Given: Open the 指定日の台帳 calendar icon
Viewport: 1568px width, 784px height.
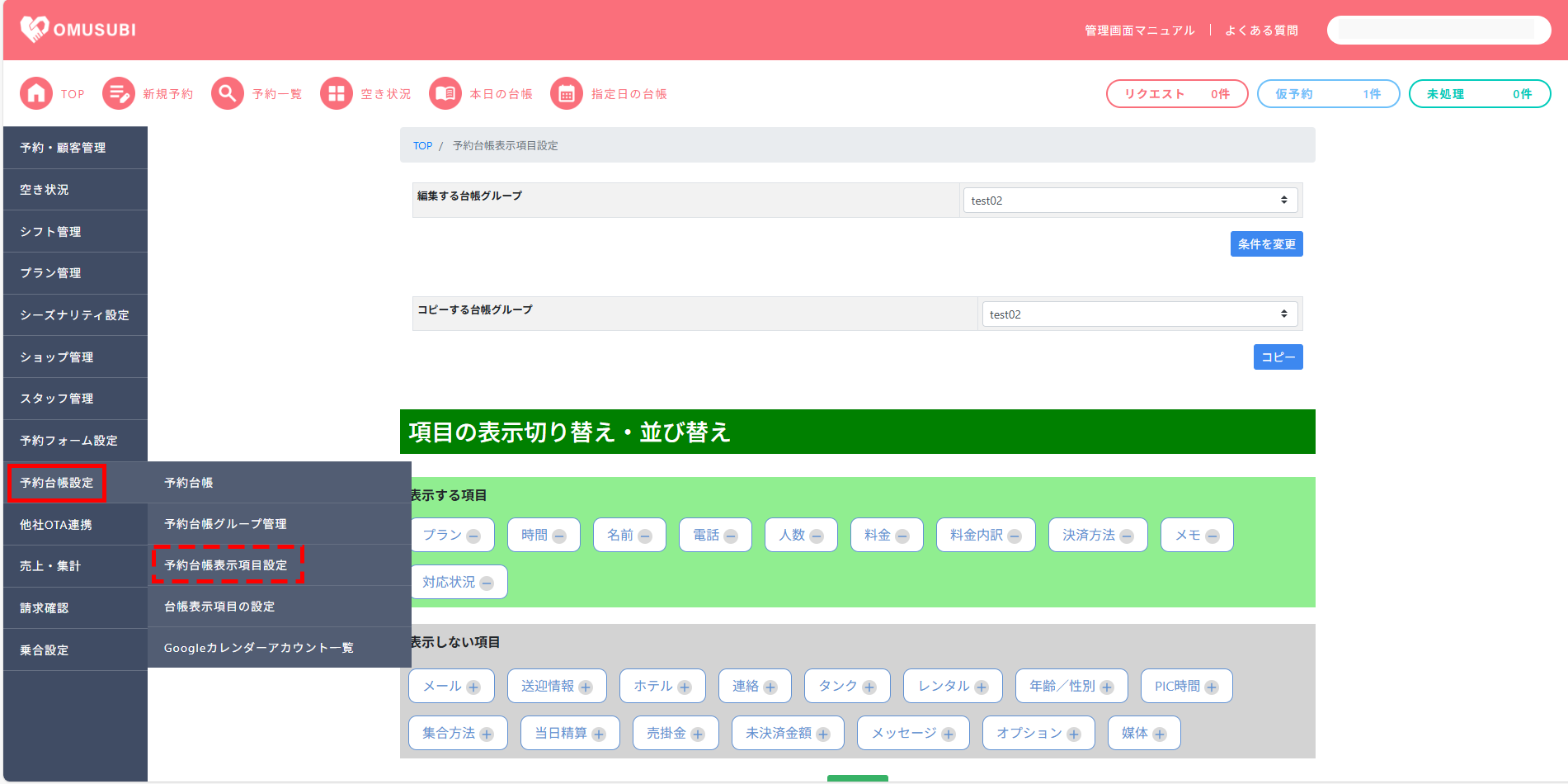Looking at the screenshot, I should 566,94.
